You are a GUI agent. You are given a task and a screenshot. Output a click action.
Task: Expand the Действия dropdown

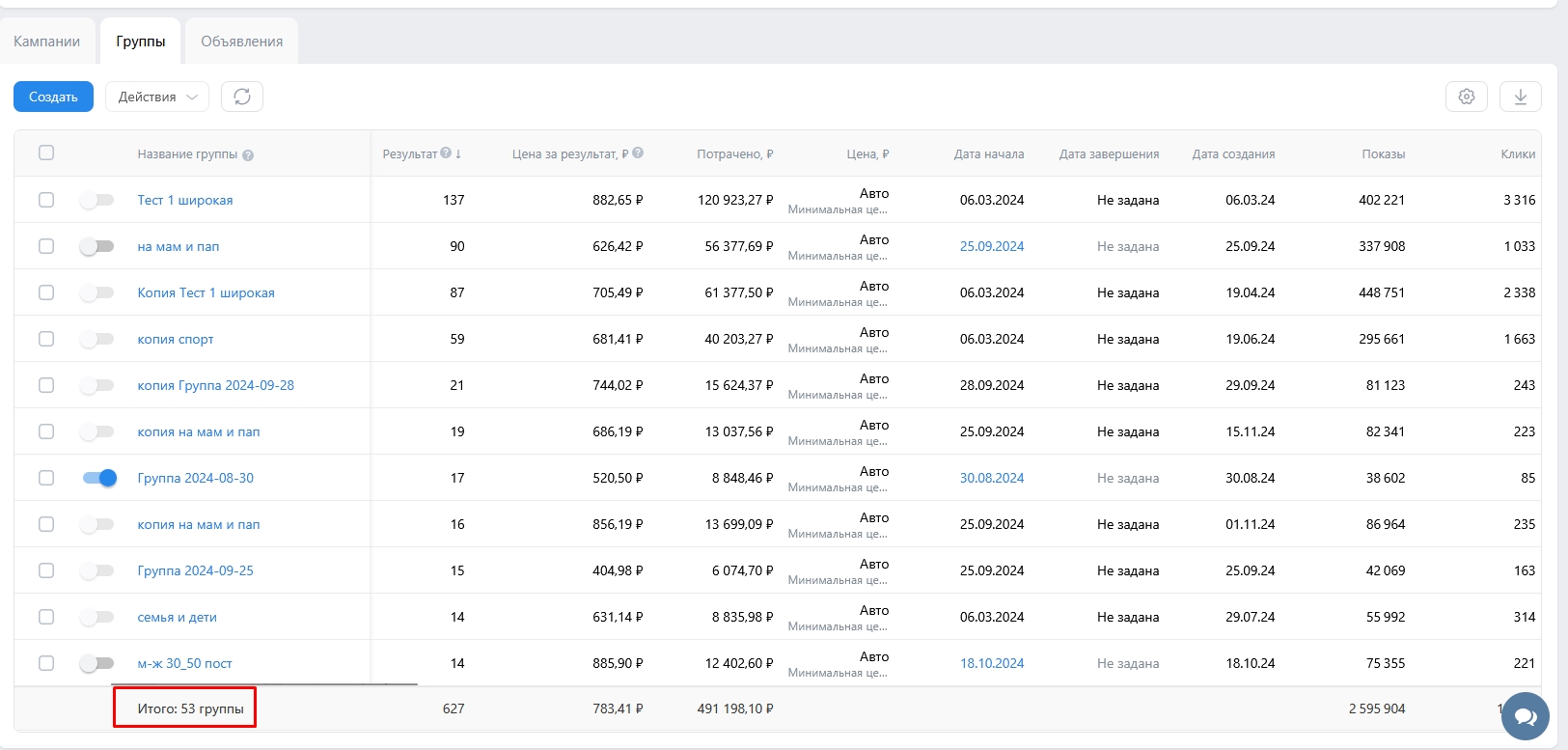(x=157, y=97)
